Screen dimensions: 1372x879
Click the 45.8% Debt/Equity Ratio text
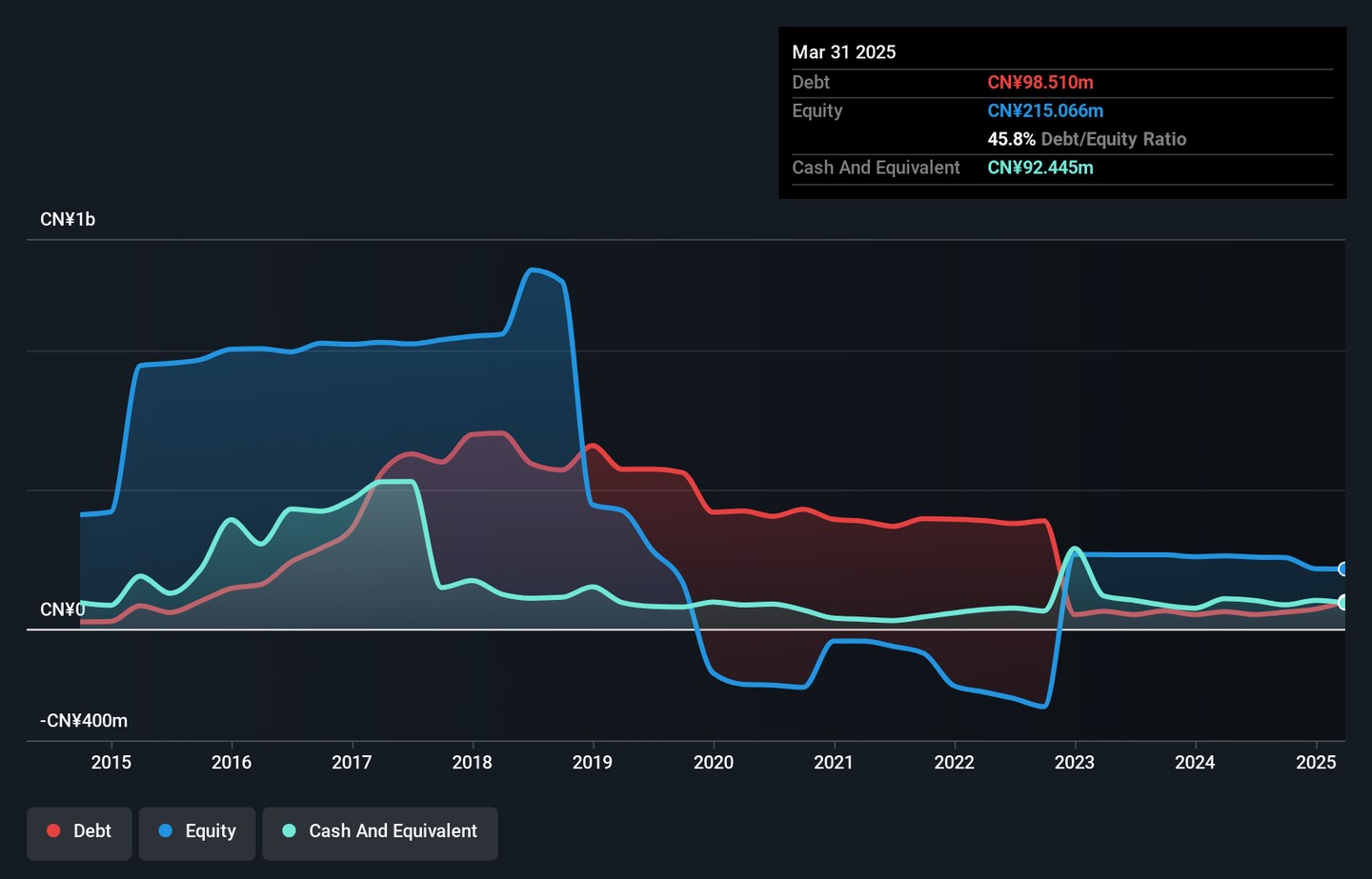tap(1086, 139)
